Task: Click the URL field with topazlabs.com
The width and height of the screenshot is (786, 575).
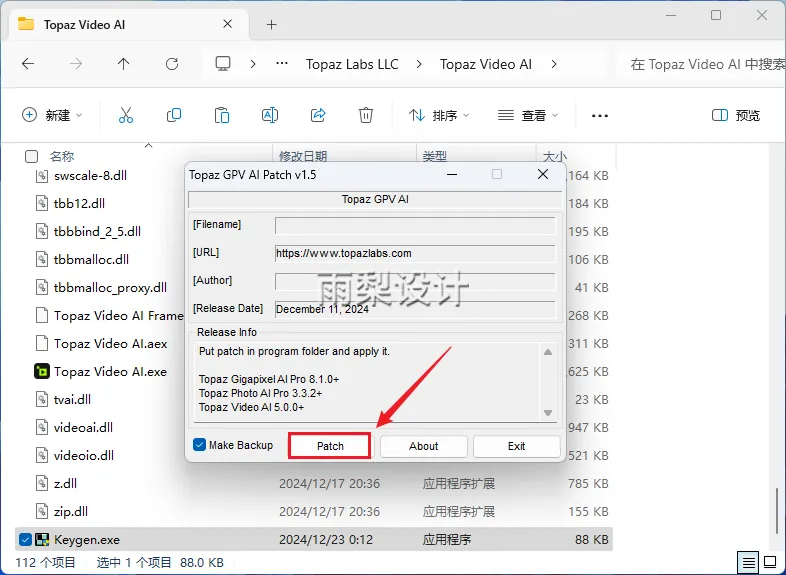Action: [x=415, y=253]
